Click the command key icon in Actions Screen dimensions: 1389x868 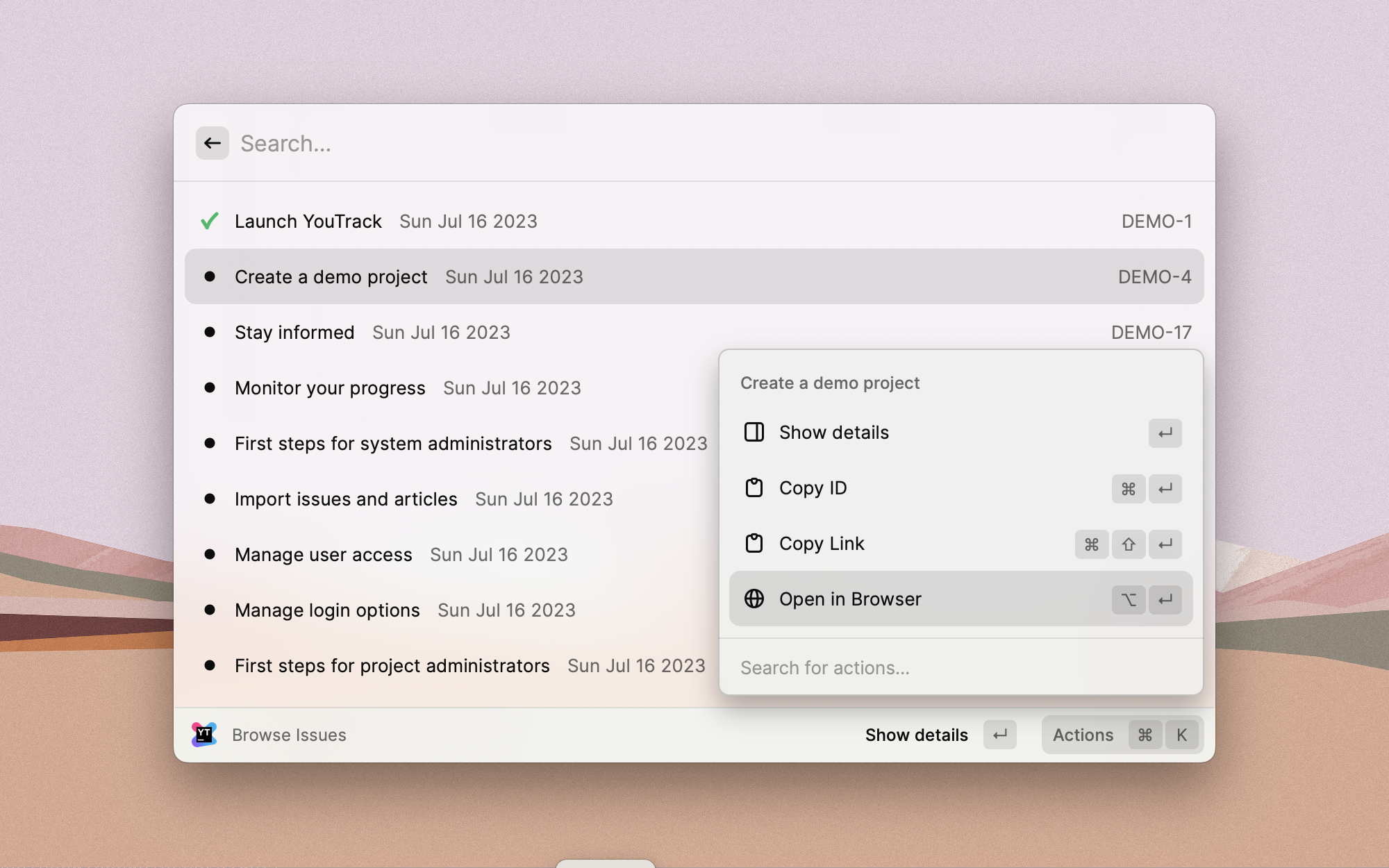(x=1145, y=735)
